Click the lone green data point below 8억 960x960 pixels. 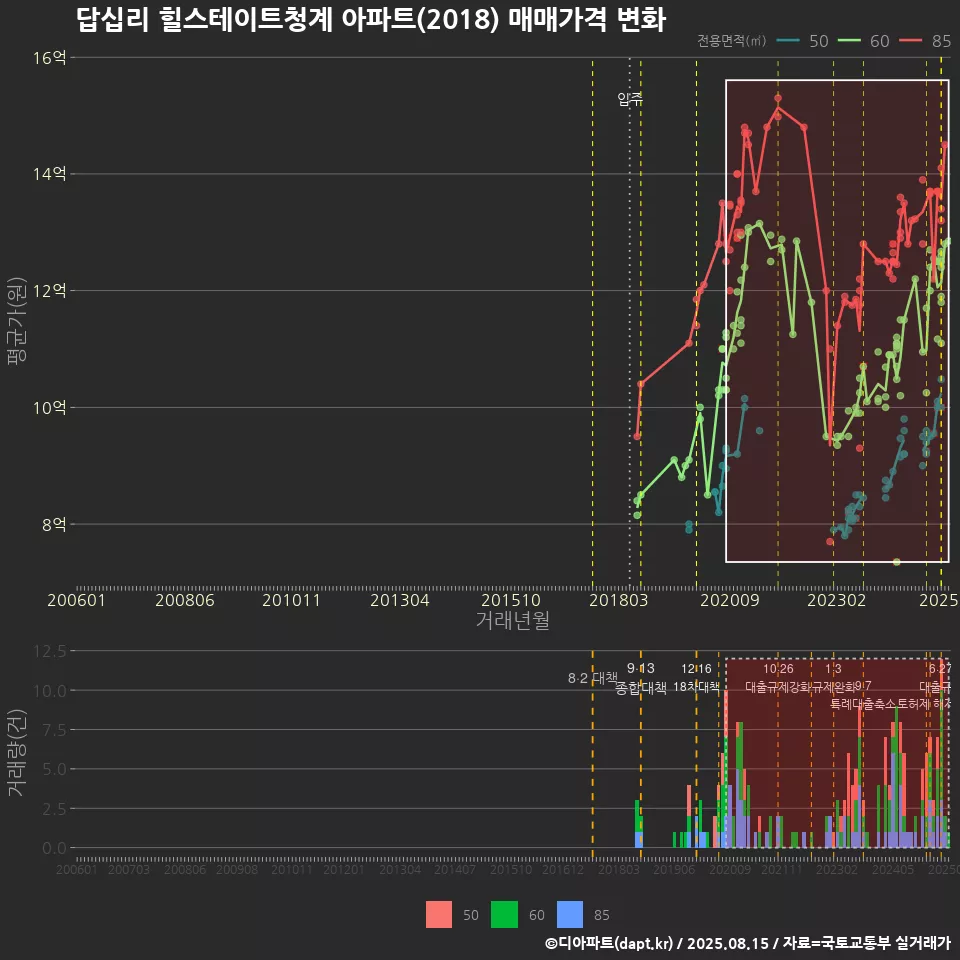896,562
